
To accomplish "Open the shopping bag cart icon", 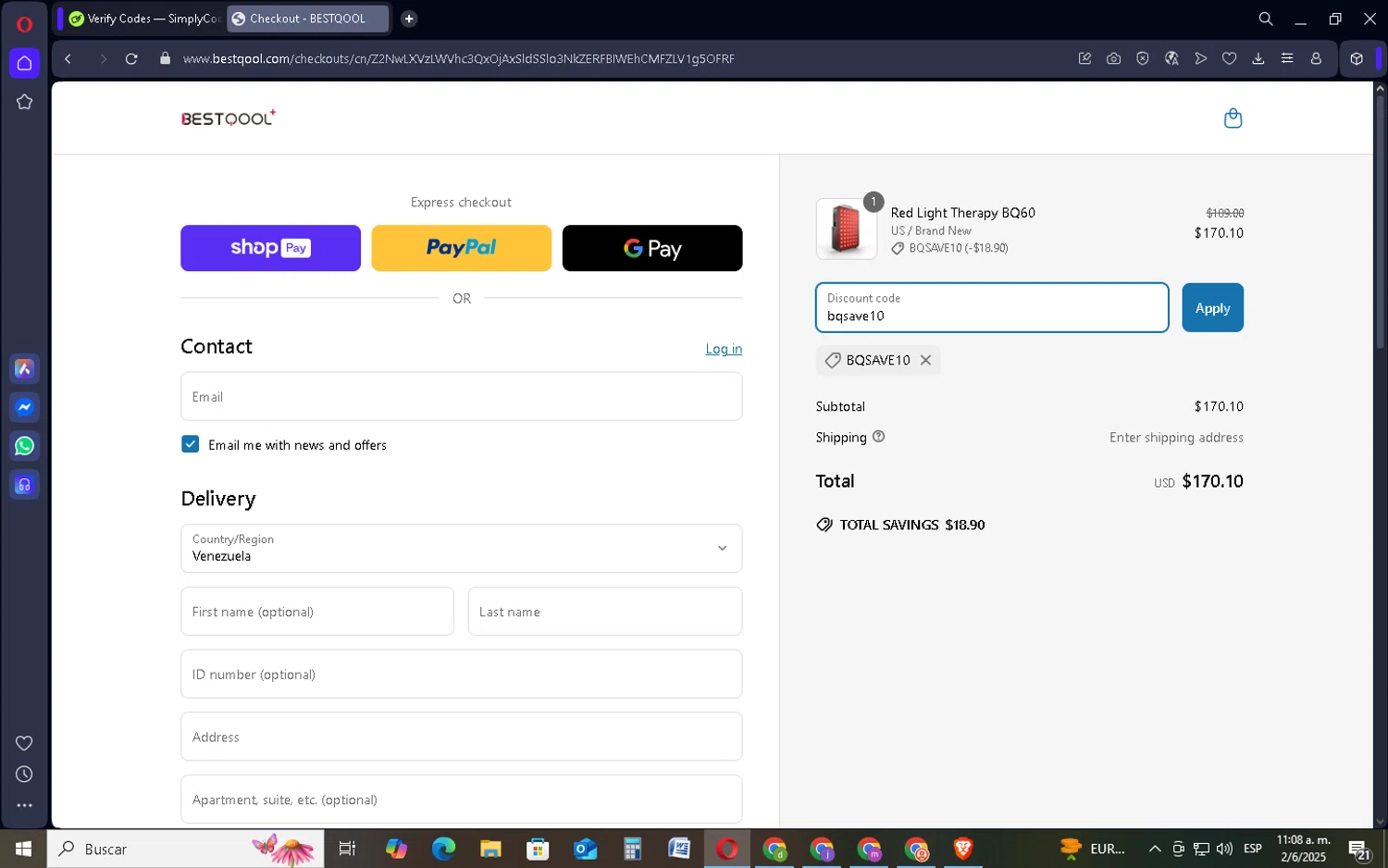I will tap(1233, 118).
